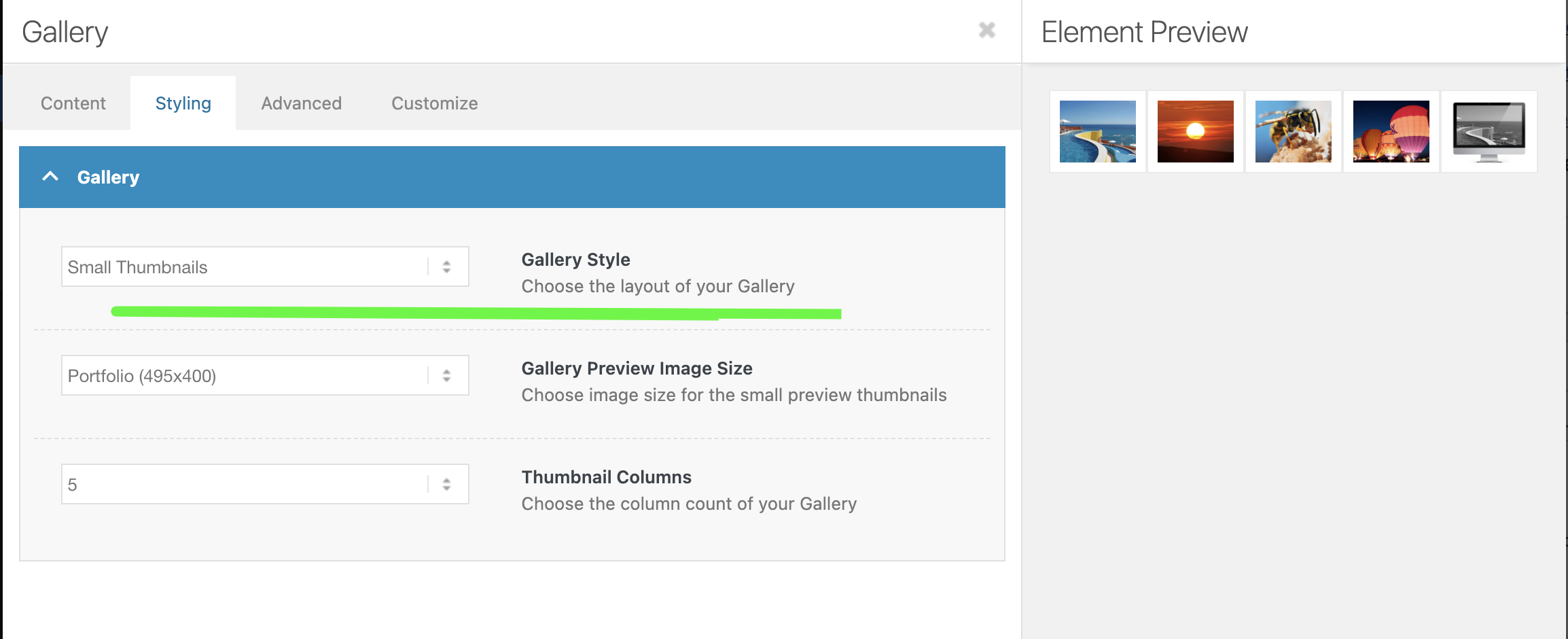Viewport: 1568px width, 639px height.
Task: Click the column count dropdown arrows
Action: click(446, 484)
